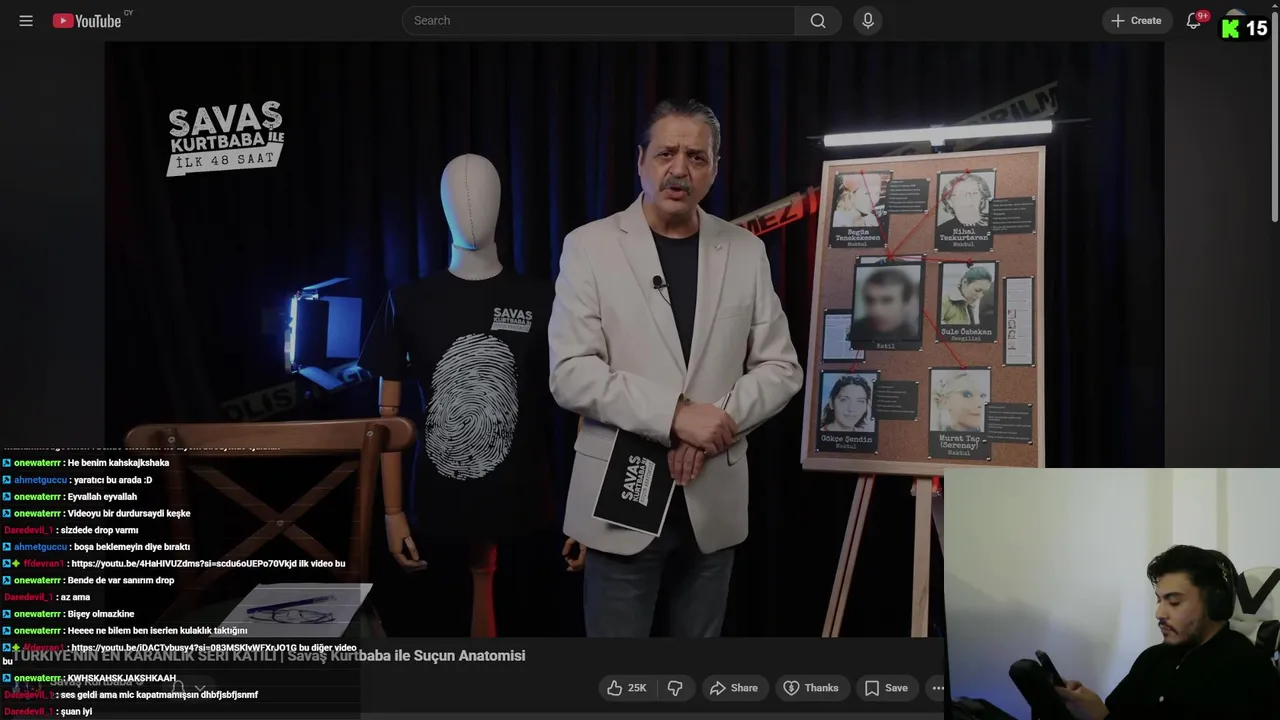
Task: Click the green K 15 overlay badge
Action: (1244, 28)
